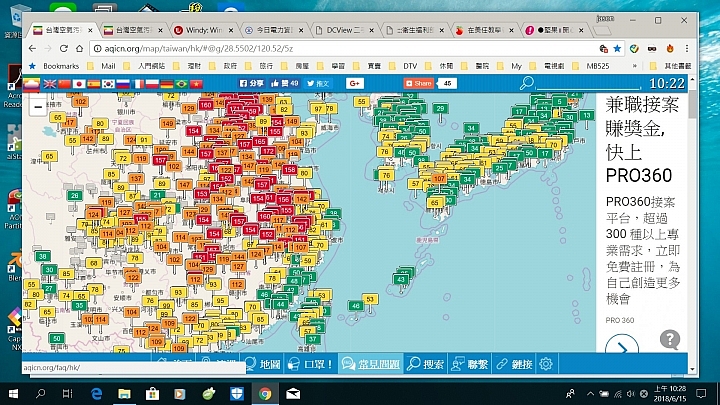Open the aqicn site logo
Viewport: 720px width, 405px height.
[x=31, y=84]
